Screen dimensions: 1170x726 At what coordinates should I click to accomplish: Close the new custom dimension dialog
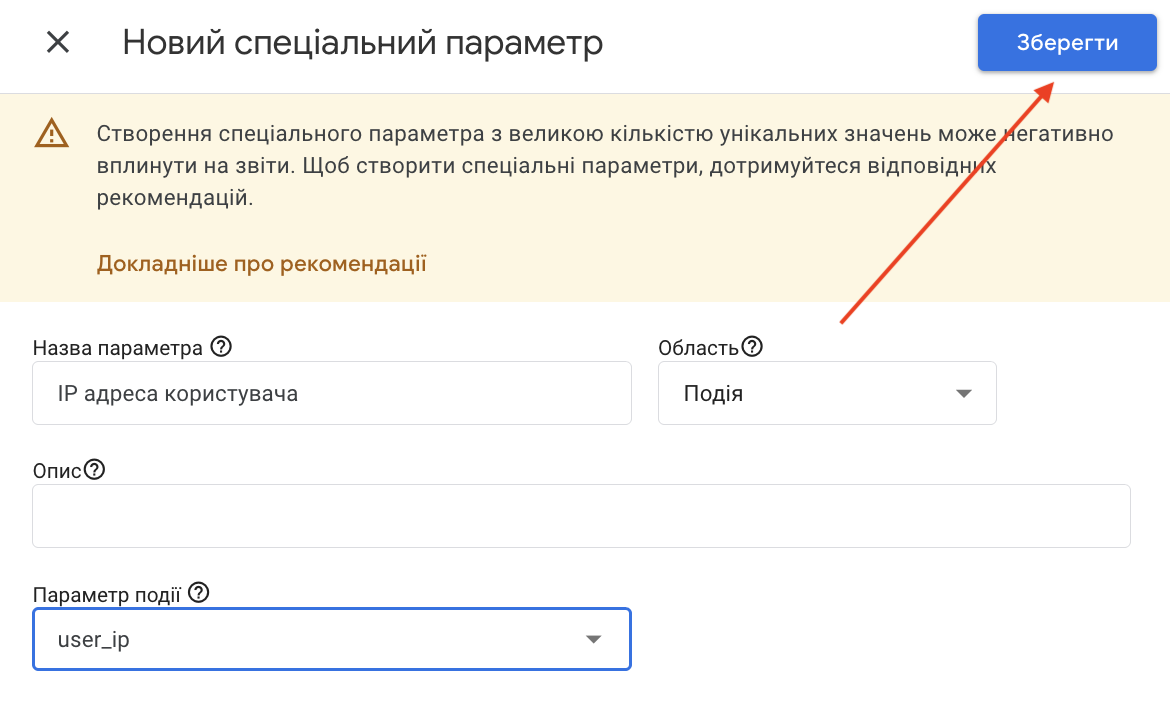click(58, 43)
